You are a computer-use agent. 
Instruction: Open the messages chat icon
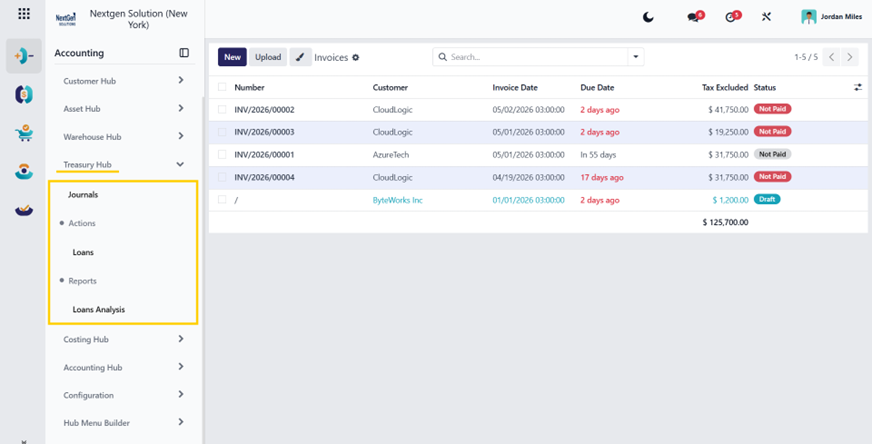point(695,17)
